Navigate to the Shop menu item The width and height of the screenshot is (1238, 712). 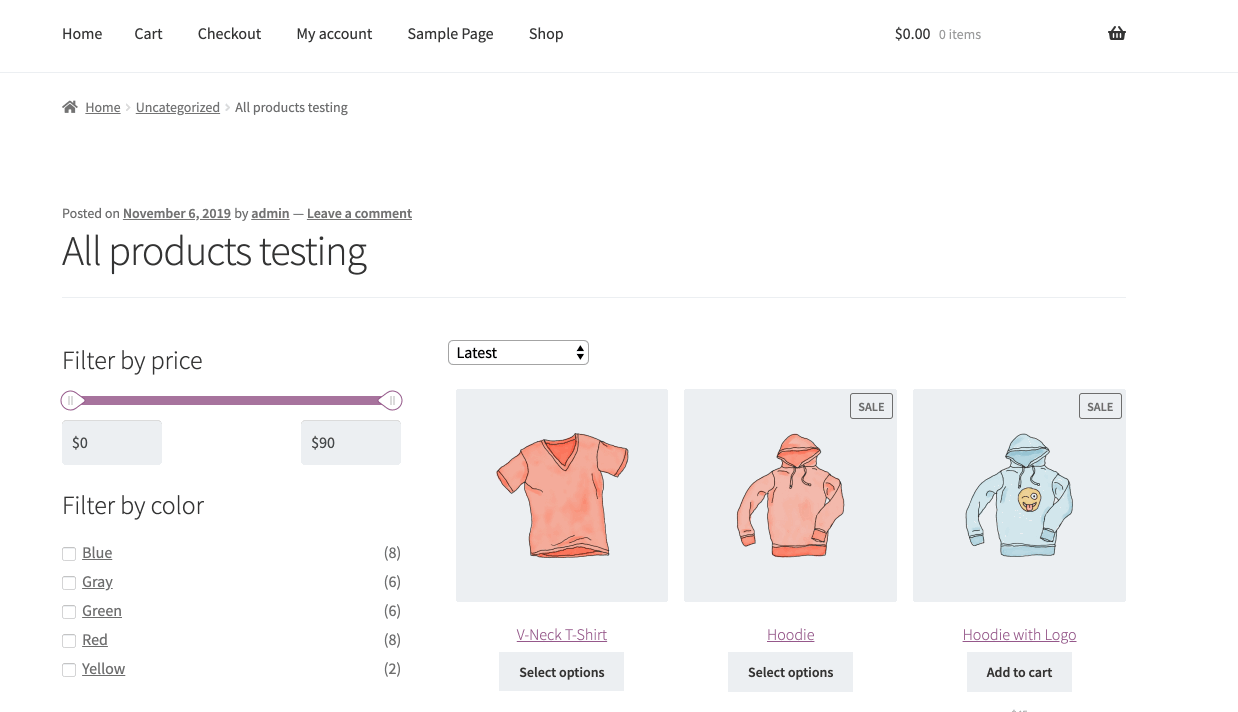(x=546, y=33)
